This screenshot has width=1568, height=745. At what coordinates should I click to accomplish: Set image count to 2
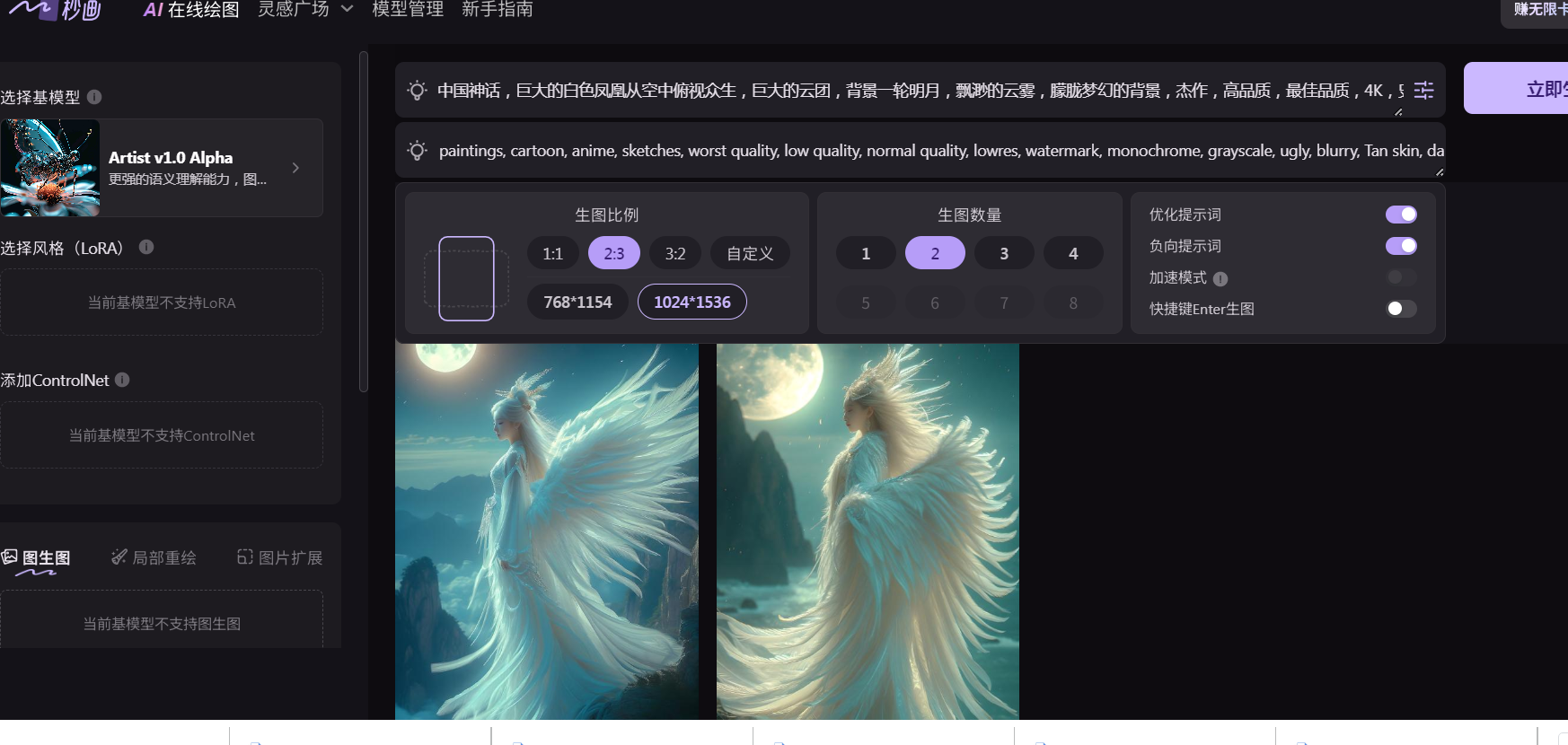[935, 253]
